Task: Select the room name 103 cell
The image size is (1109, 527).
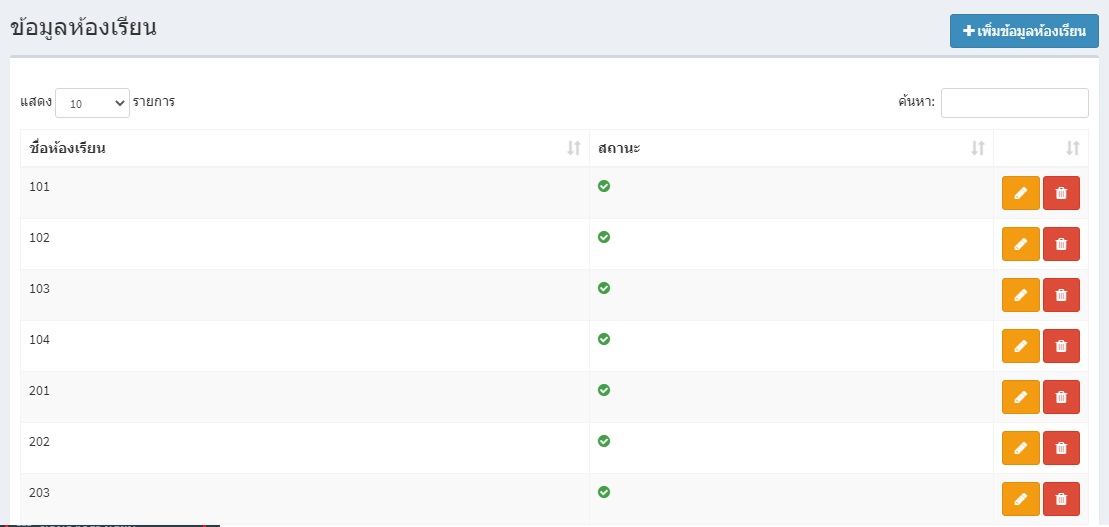Action: click(x=305, y=295)
